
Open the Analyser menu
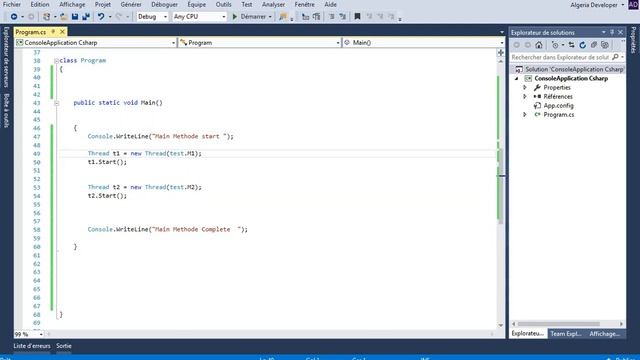pyautogui.click(x=273, y=4)
